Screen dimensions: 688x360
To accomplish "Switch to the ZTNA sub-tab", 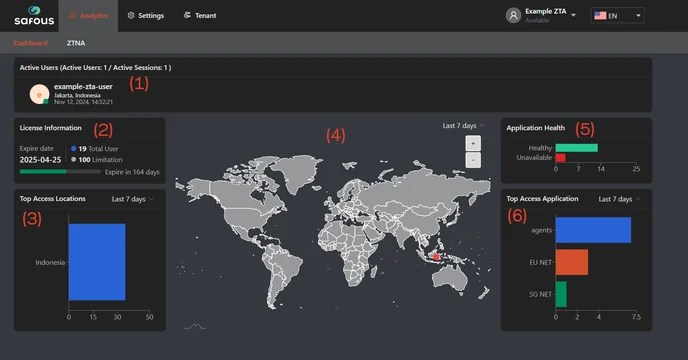I will [x=76, y=43].
